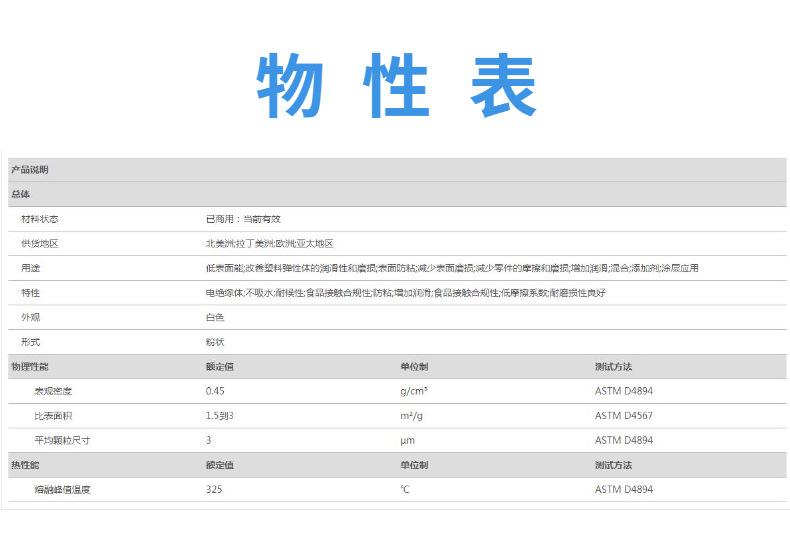Click ASTM D4567 test method for 比表面积
The image size is (790, 560).
(623, 415)
